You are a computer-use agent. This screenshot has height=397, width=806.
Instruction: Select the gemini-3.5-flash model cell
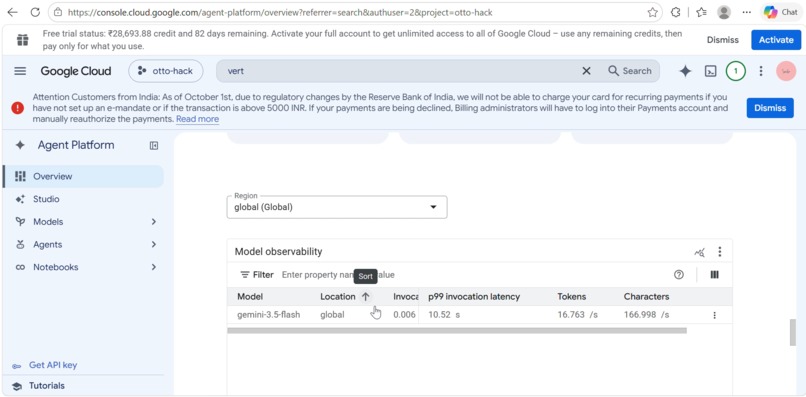268,315
